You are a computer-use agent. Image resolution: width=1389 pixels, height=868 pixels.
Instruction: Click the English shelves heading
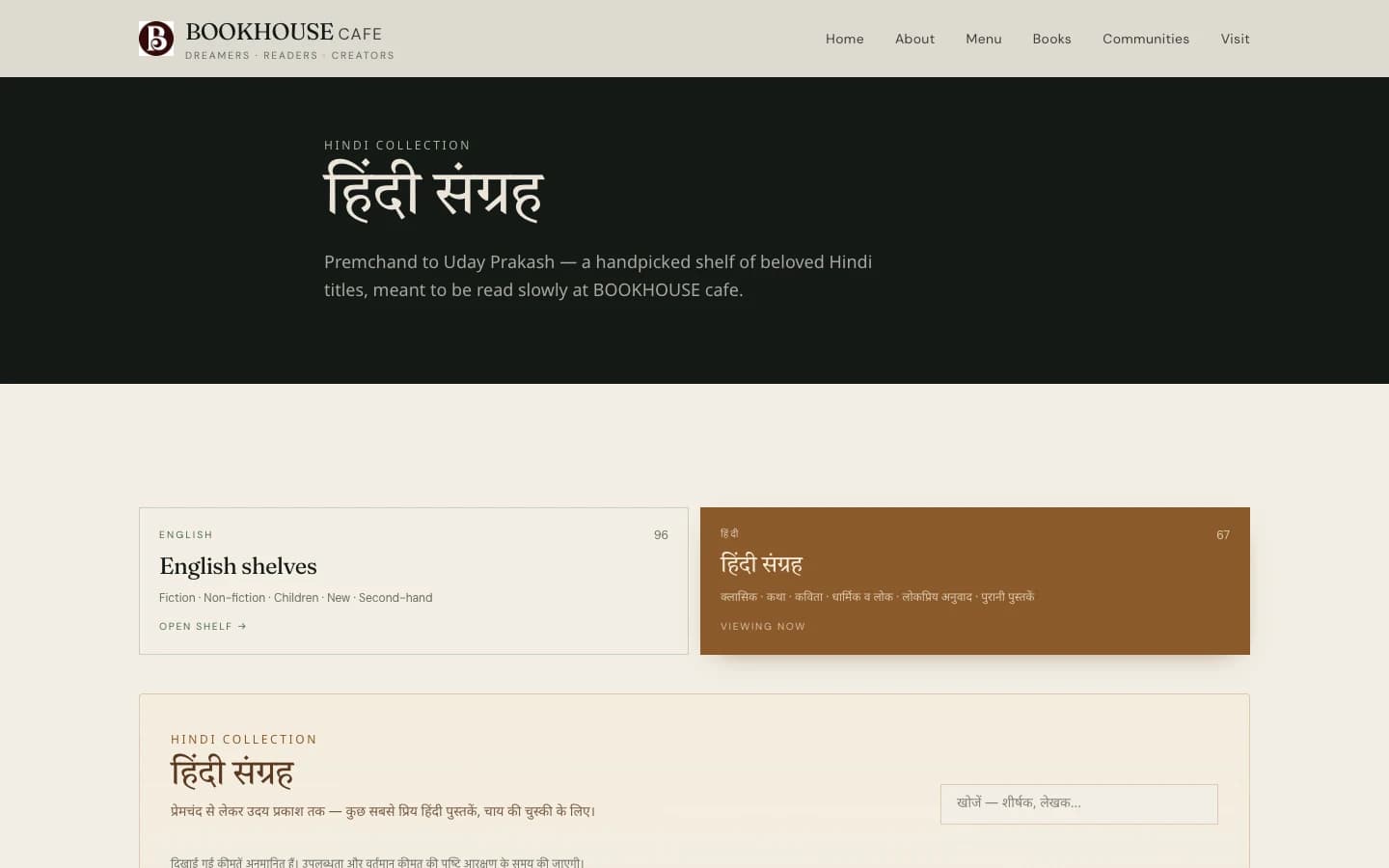pyautogui.click(x=238, y=566)
